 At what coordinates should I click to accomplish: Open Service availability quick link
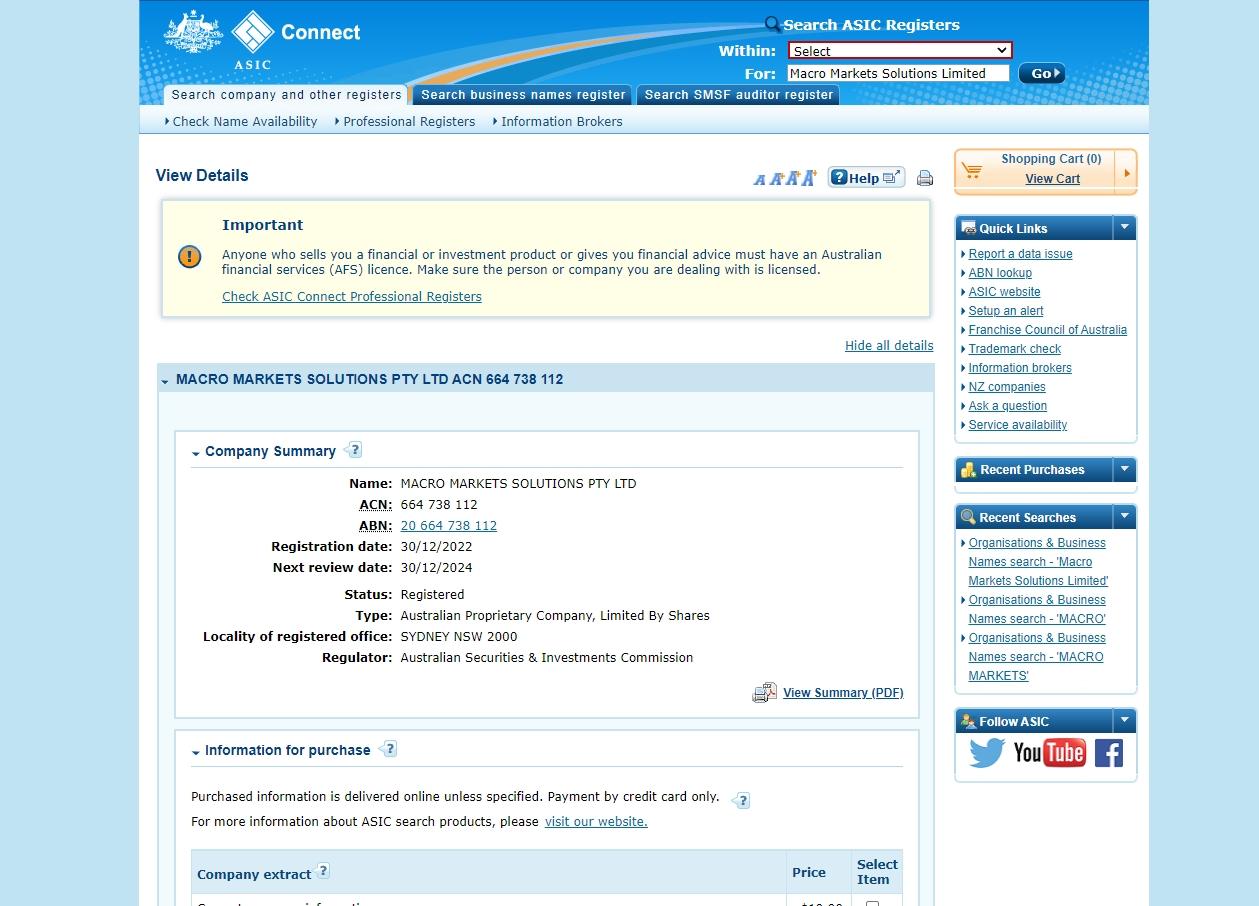point(1018,425)
